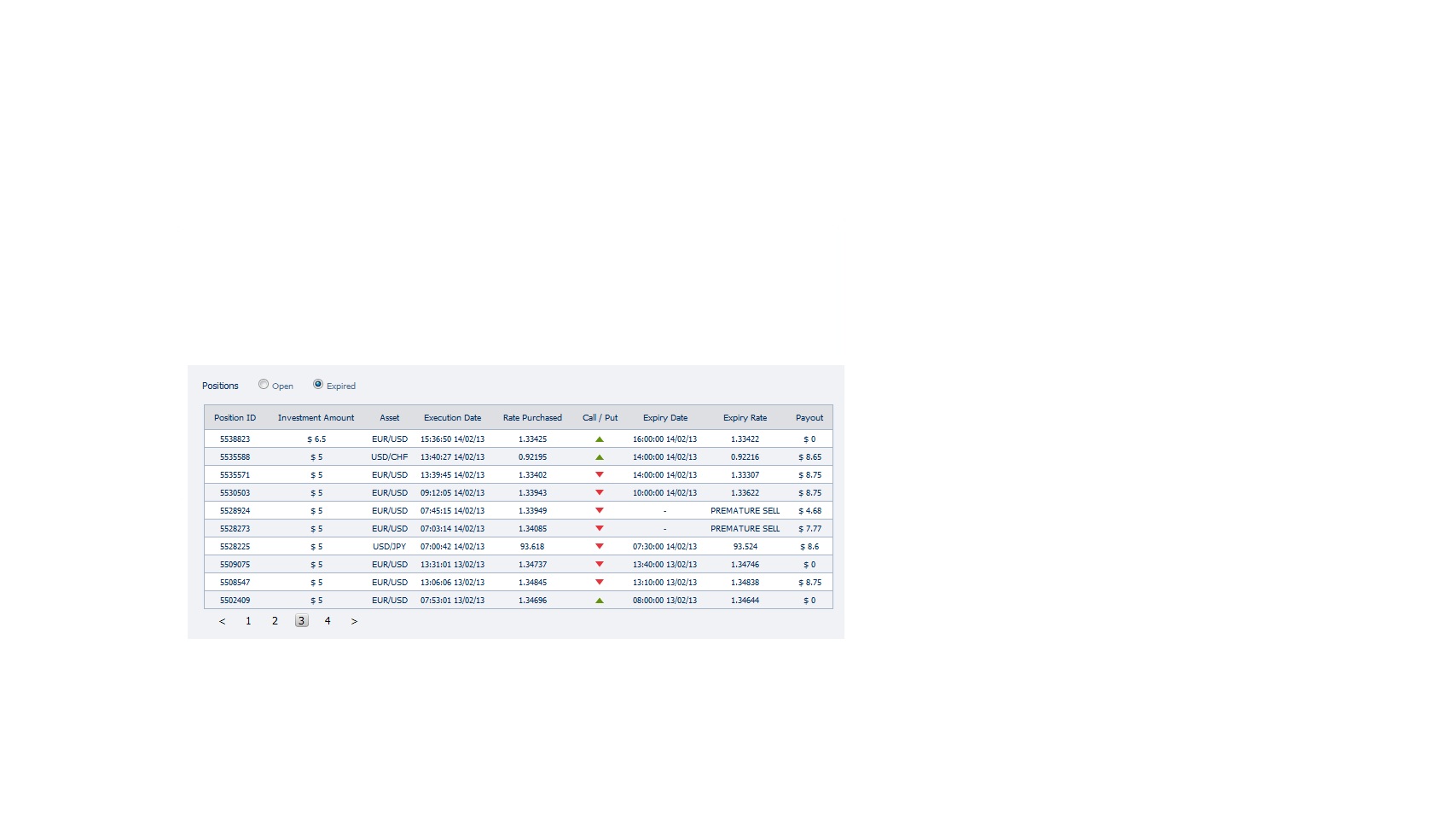Click the red put arrow for position 5530503

[x=600, y=493]
